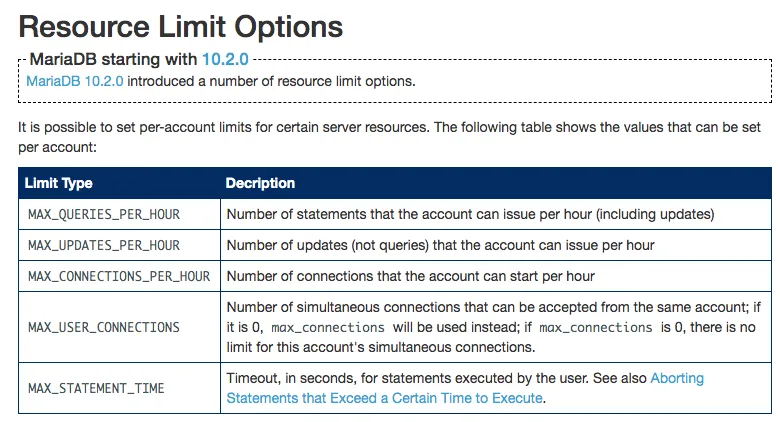This screenshot has height=422, width=780.
Task: Click the description of connections per hour
Action: 410,276
